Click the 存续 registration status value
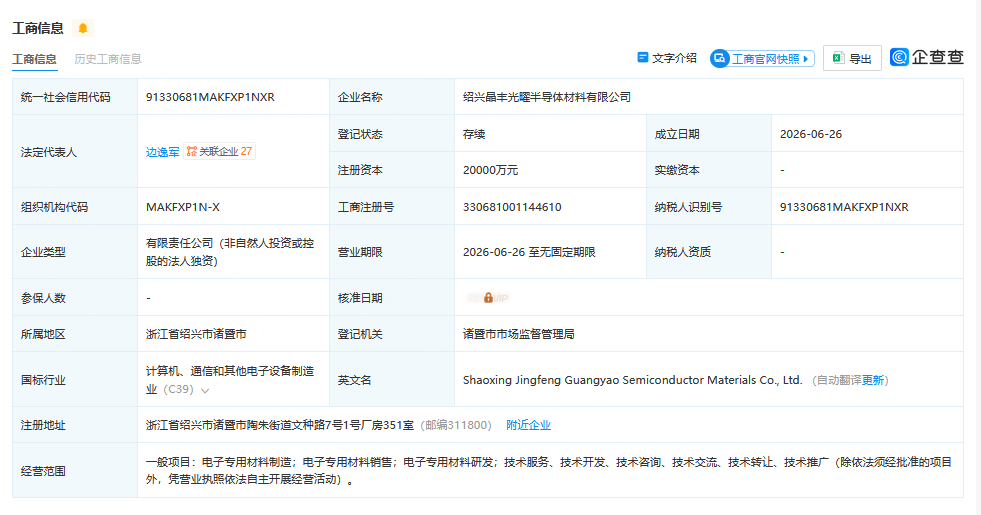 [x=474, y=134]
